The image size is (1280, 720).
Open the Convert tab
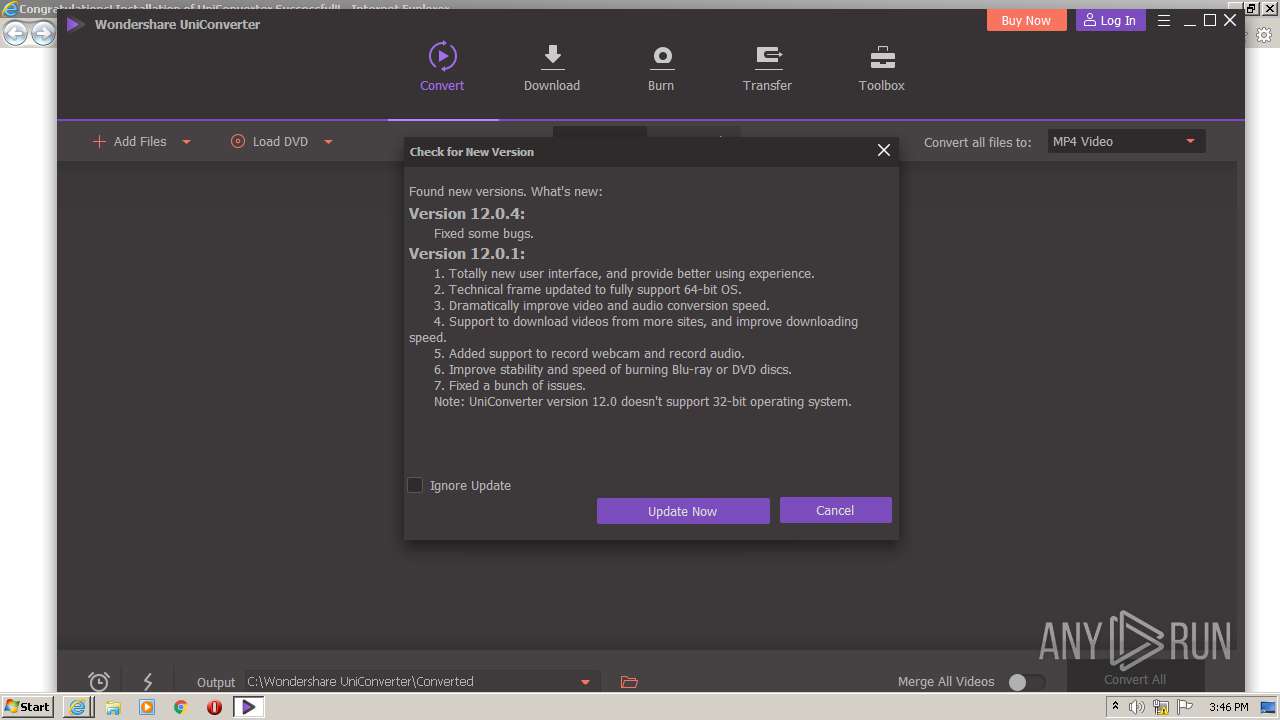[442, 68]
